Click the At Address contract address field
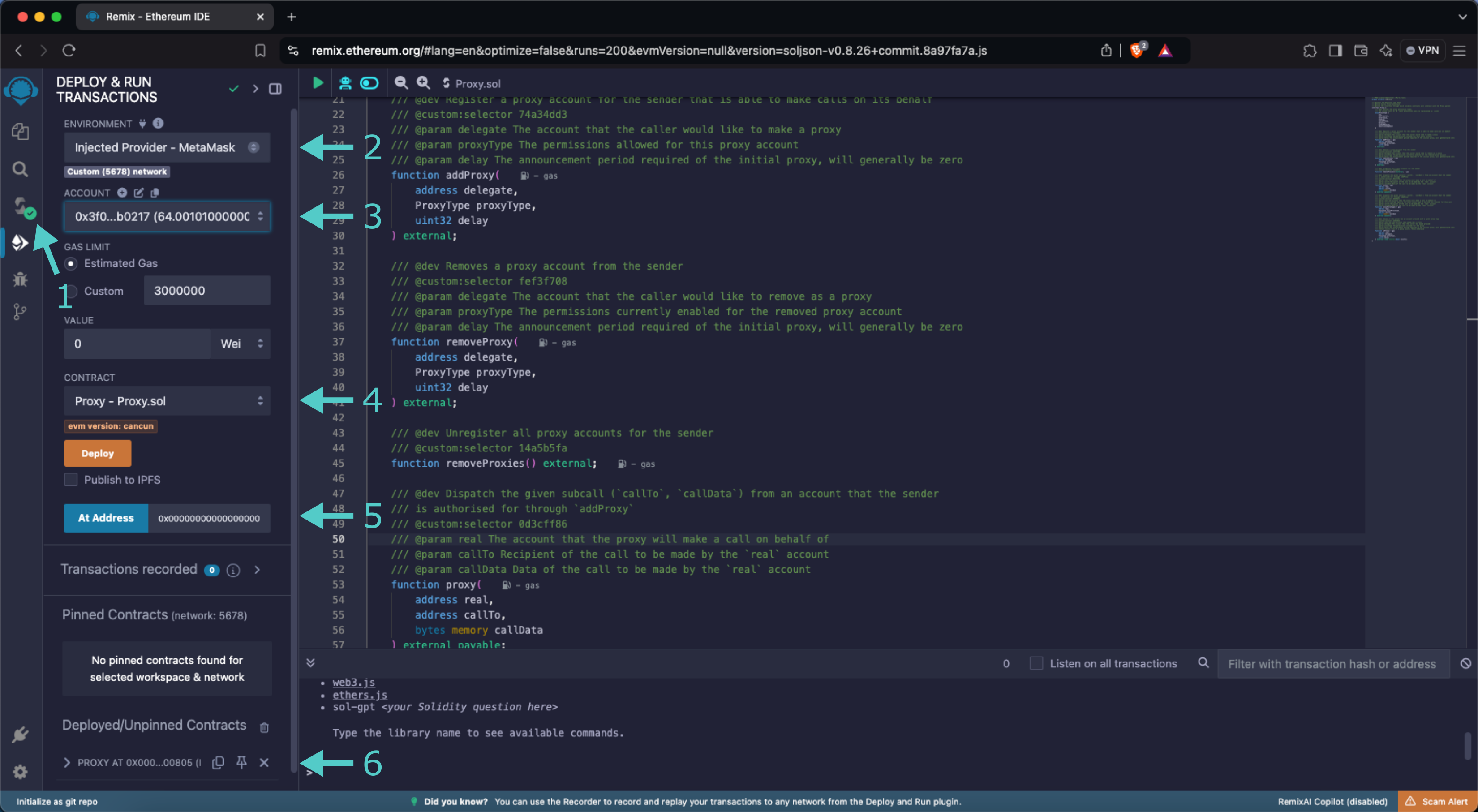Image resolution: width=1478 pixels, height=812 pixels. coord(210,518)
